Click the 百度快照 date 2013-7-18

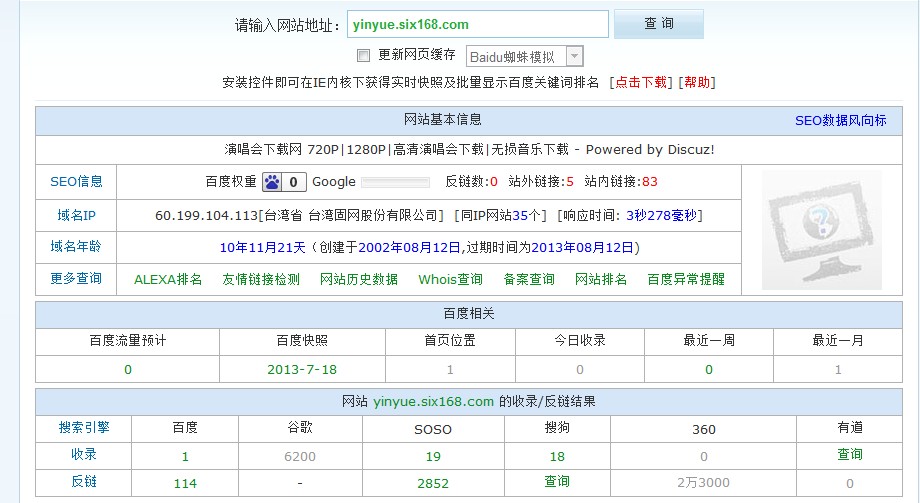point(302,370)
